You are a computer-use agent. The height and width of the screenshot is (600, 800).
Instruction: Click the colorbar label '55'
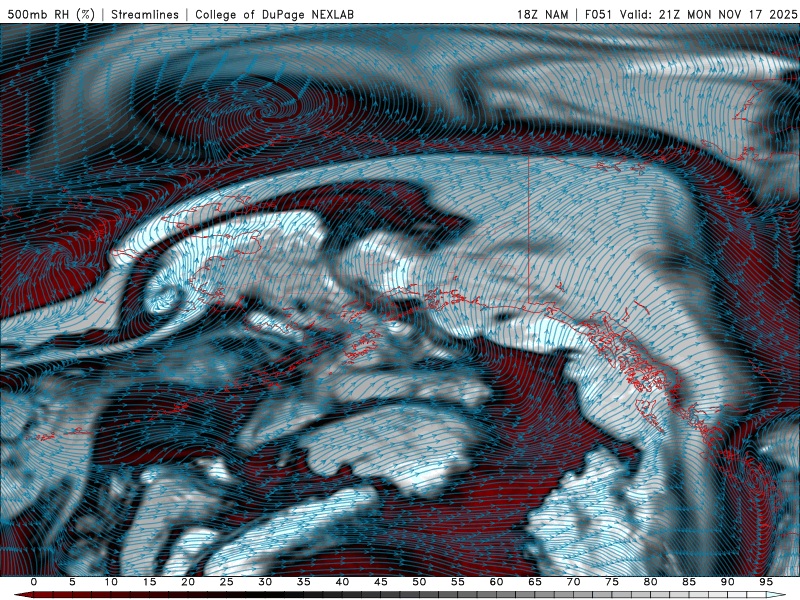pos(458,582)
